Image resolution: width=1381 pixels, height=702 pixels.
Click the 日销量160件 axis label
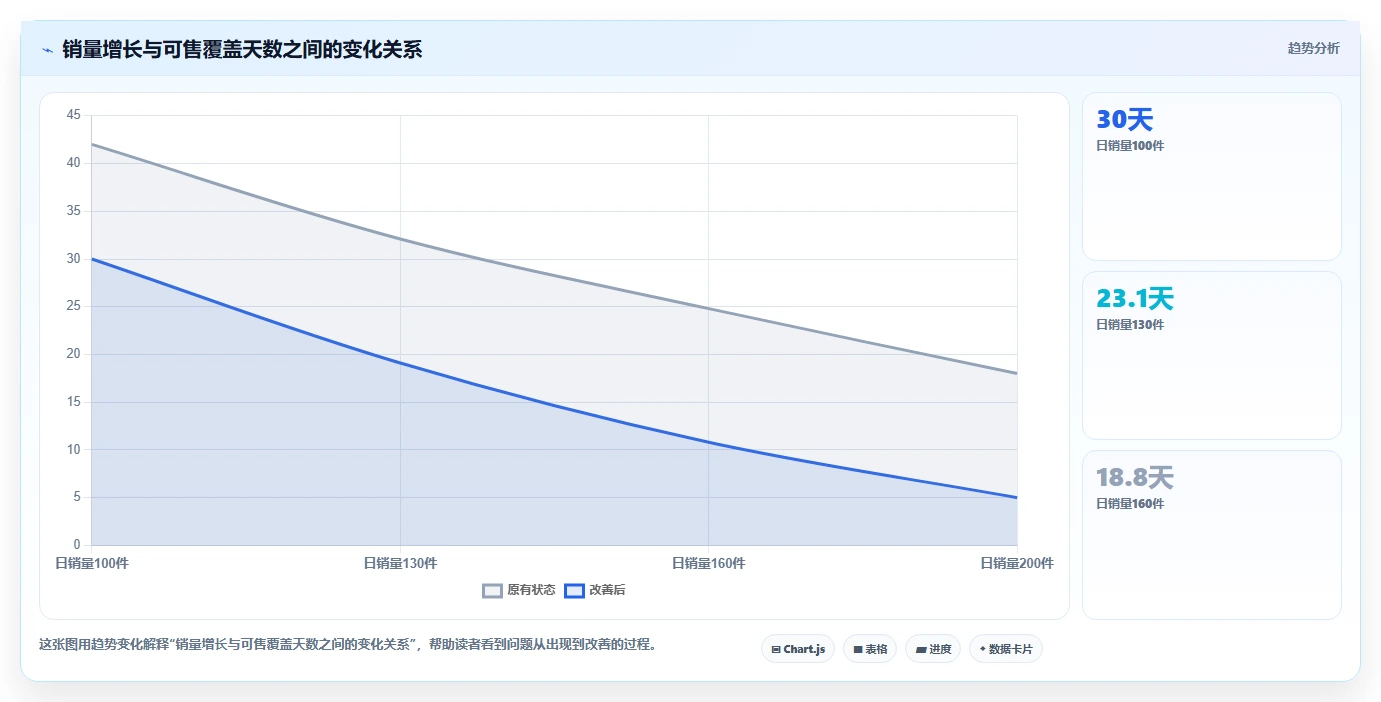708,563
